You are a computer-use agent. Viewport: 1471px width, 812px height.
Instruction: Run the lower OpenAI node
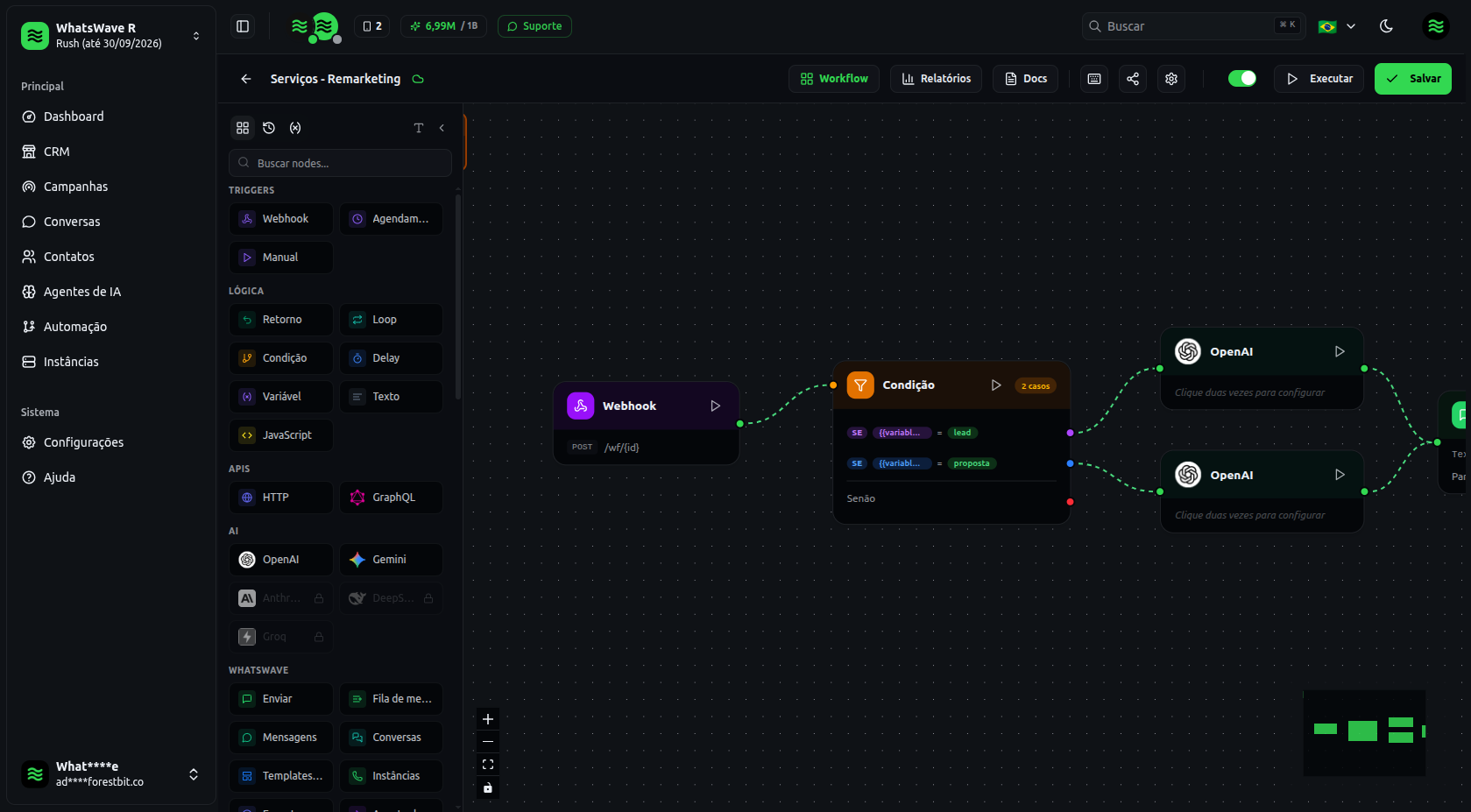(x=1340, y=475)
